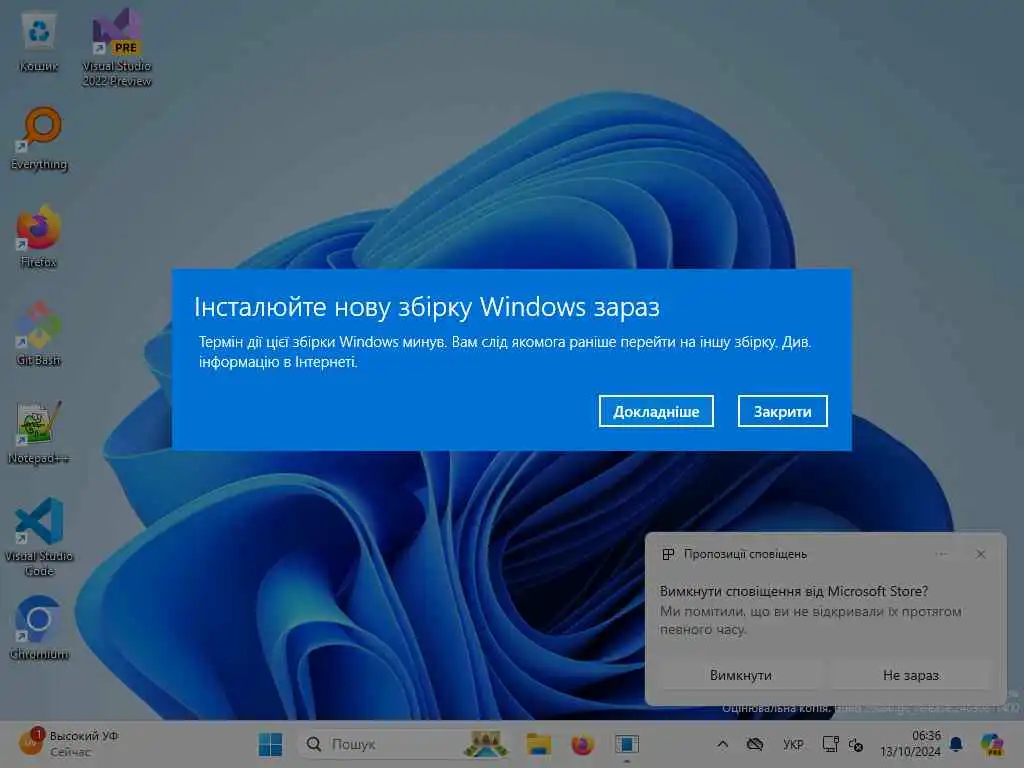Image resolution: width=1024 pixels, height=768 pixels.
Task: Open the toast's three-dot options menu
Action: (941, 554)
